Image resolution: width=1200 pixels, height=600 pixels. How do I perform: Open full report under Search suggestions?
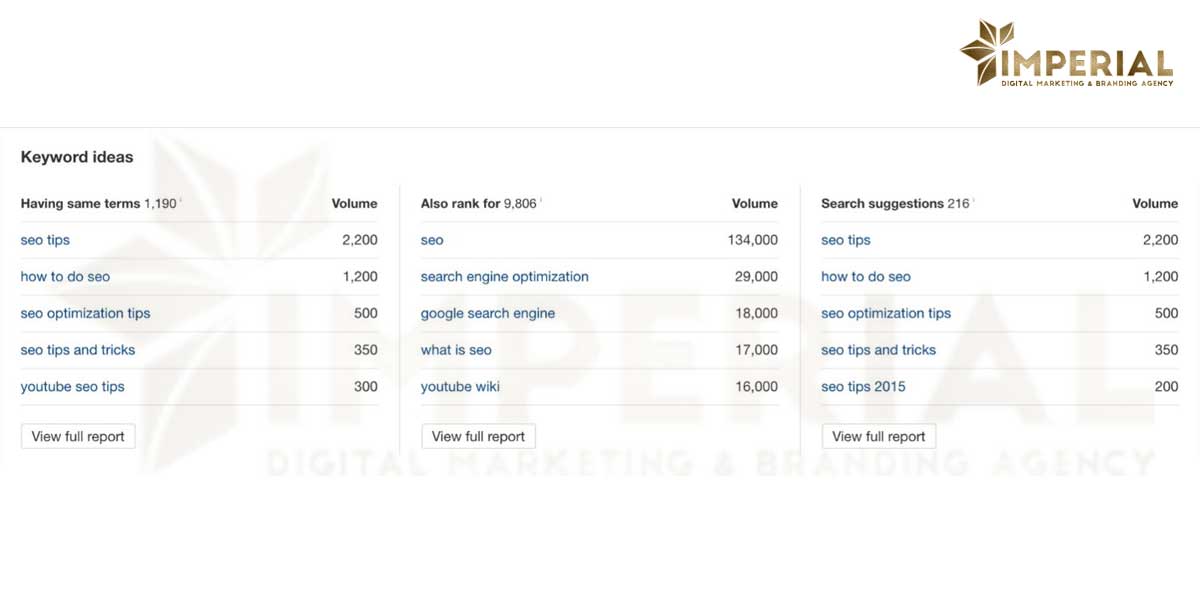click(878, 436)
